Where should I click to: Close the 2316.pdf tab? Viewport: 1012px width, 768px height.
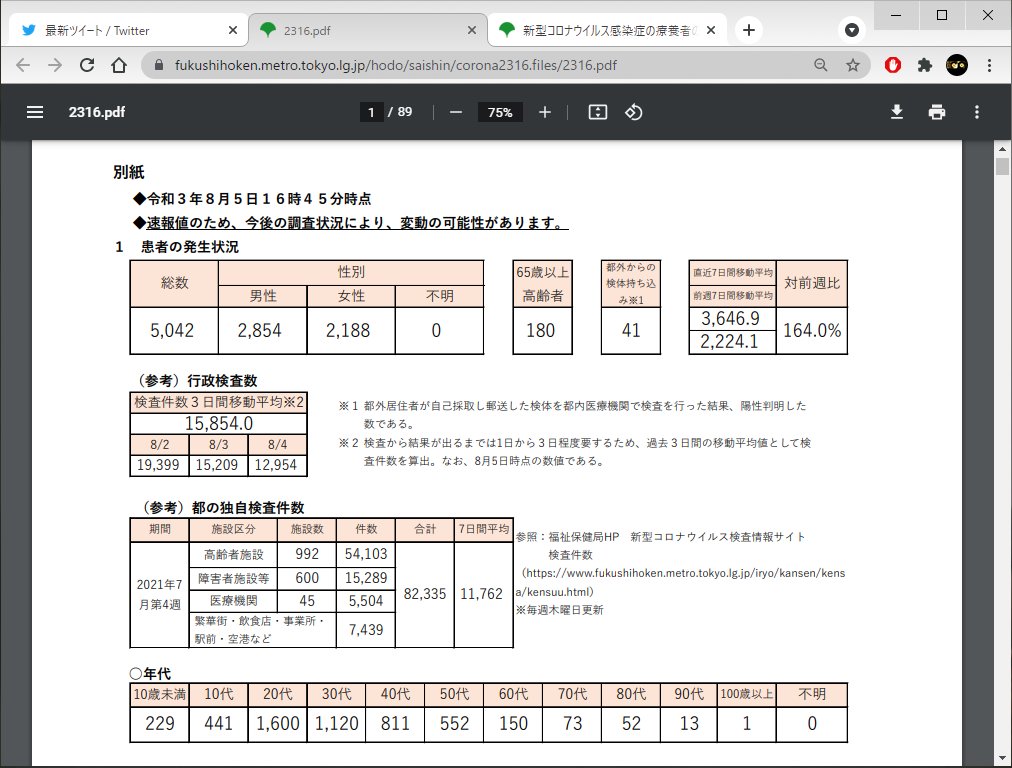point(472,30)
